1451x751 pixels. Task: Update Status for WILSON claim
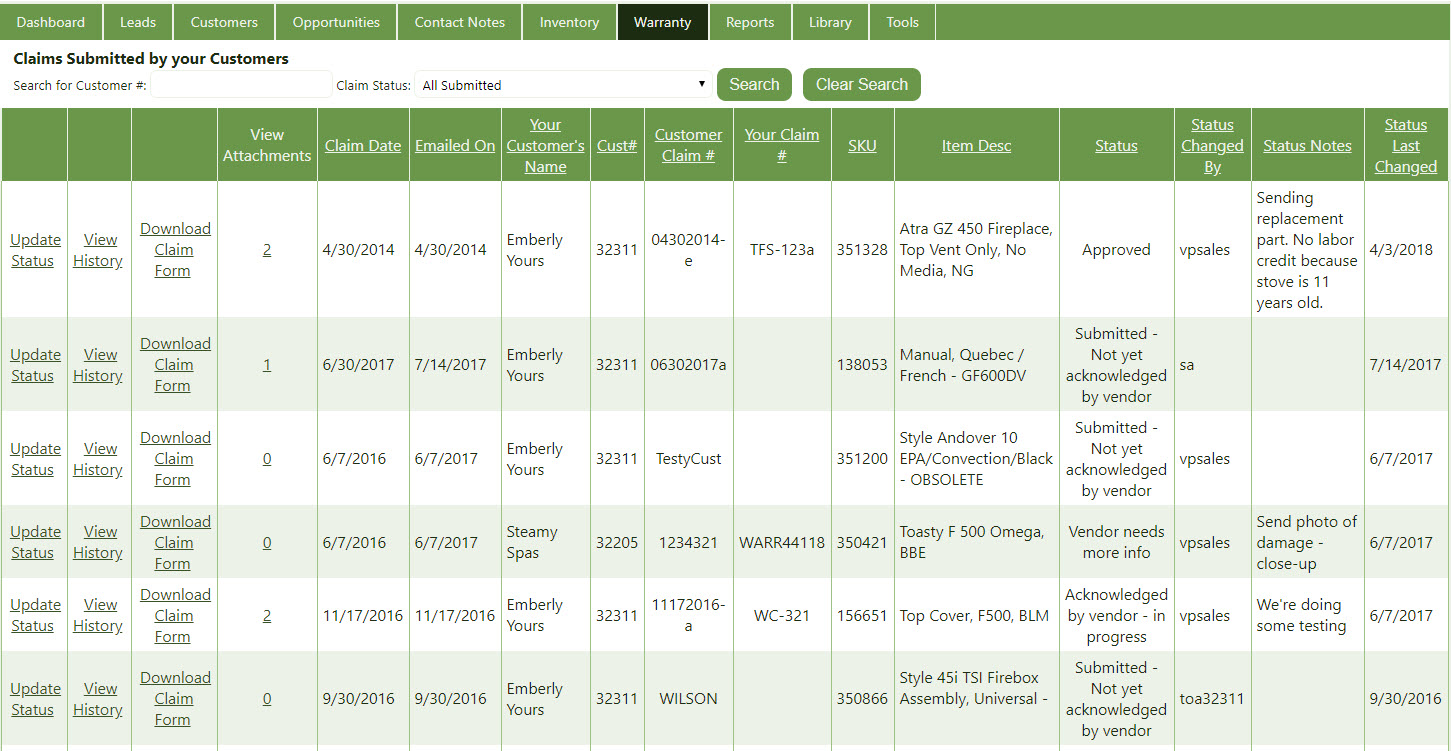click(x=35, y=699)
